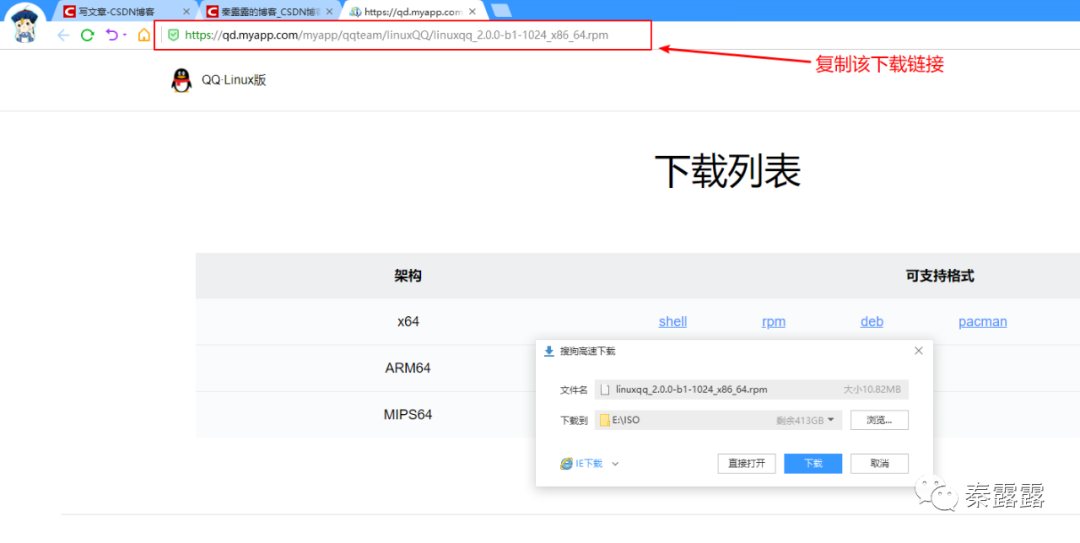1080x543 pixels.
Task: Open the dropdown beside the purple undo arrow
Action: (125, 35)
